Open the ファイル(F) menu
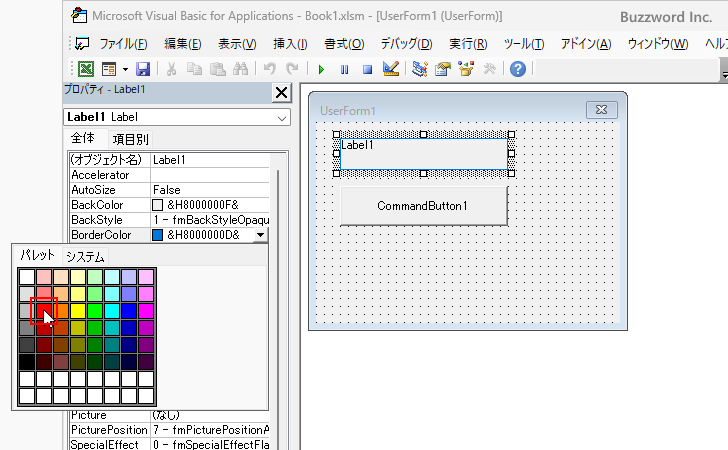Image resolution: width=728 pixels, height=450 pixels. tap(123, 44)
